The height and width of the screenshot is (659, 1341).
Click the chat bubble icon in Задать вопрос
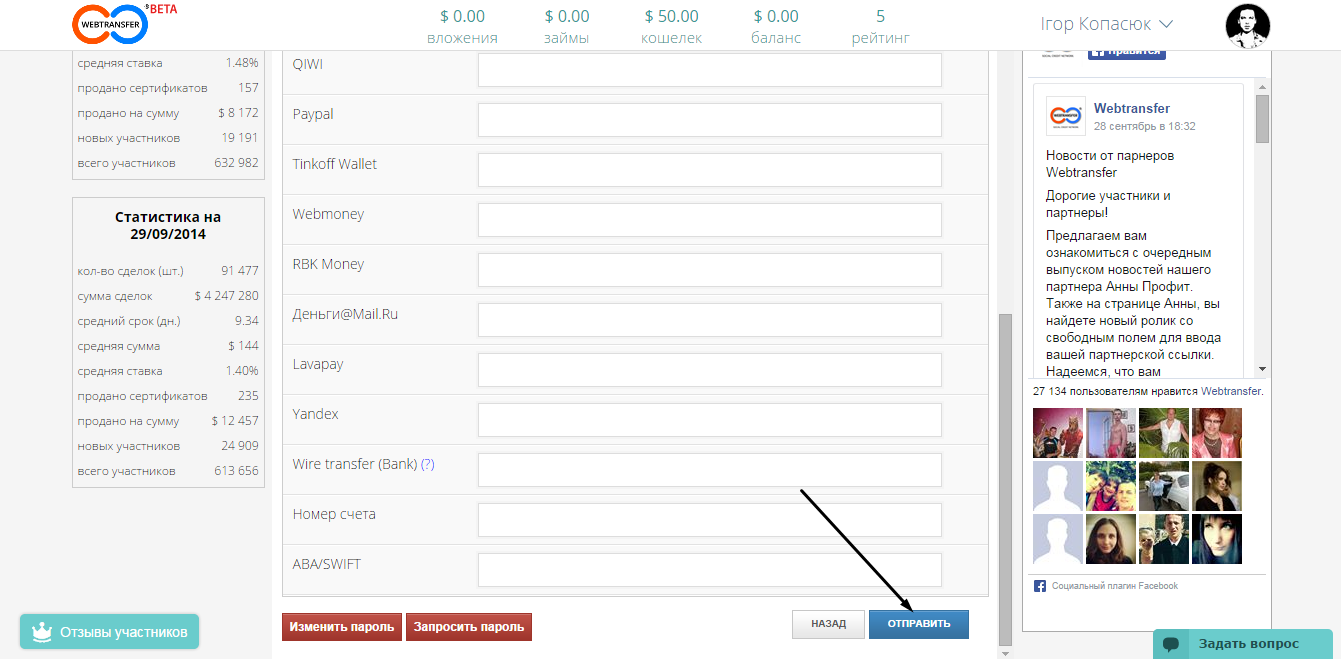click(x=1172, y=644)
